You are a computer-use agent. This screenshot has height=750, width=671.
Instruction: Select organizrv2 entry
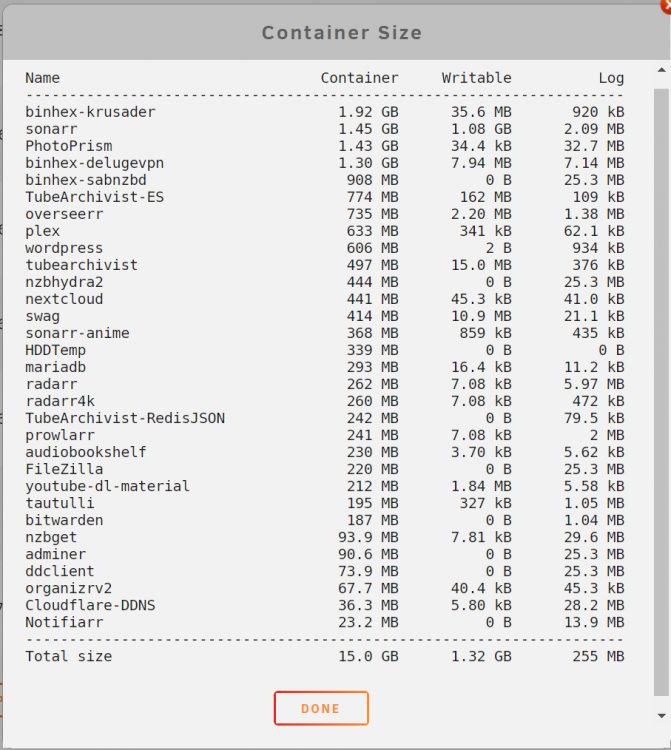point(69,589)
